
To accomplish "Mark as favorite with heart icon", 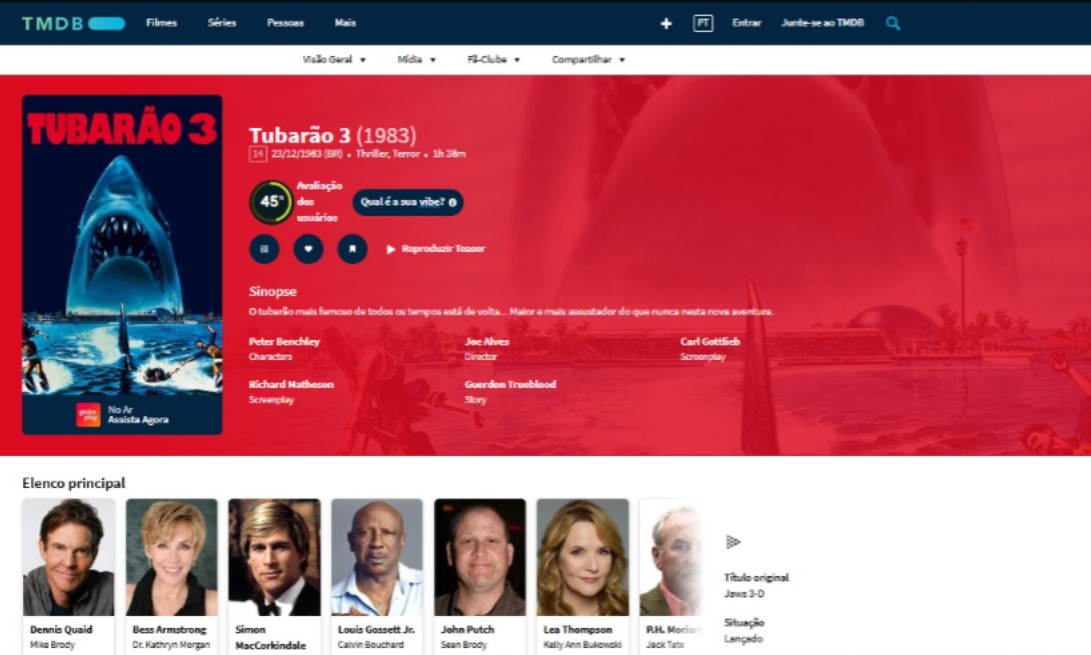I will point(308,248).
